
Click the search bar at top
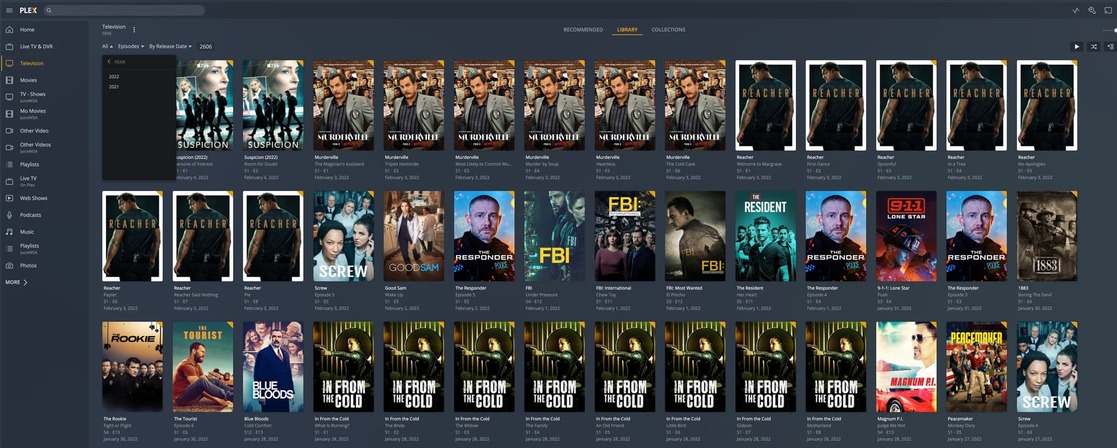124,11
